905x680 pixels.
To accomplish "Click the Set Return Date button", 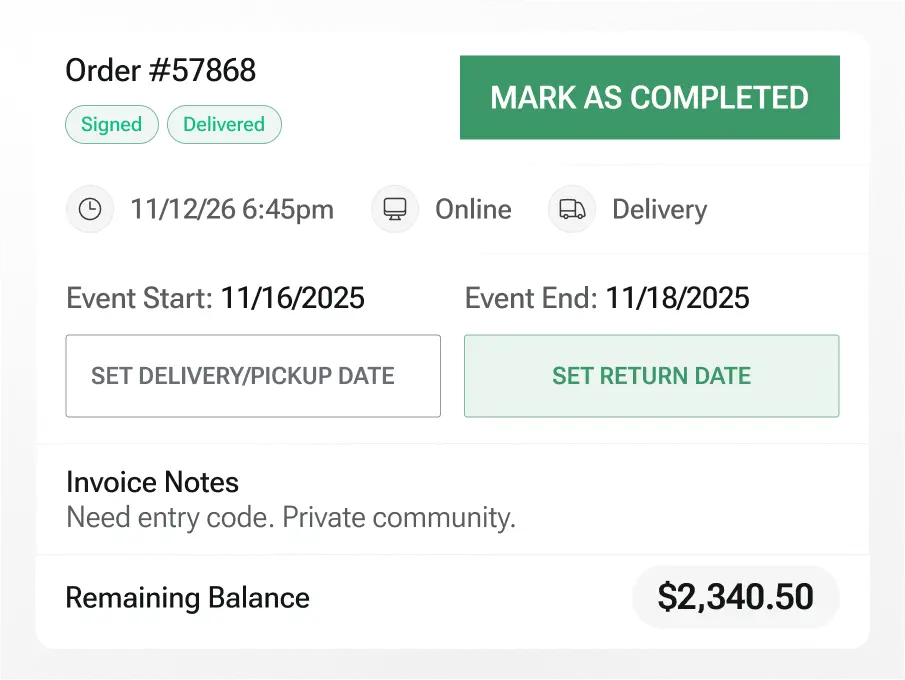I will 651,376.
